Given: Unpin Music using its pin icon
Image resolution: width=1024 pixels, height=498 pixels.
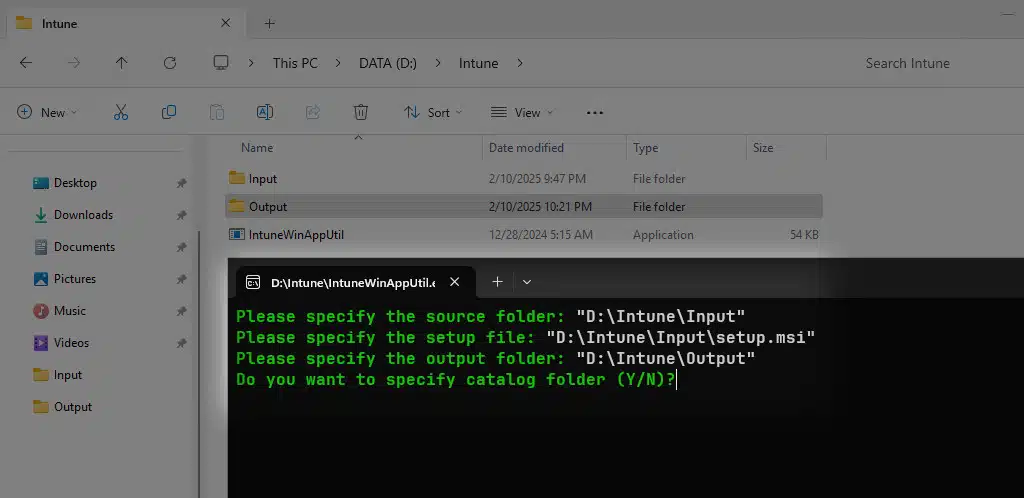Looking at the screenshot, I should pyautogui.click(x=182, y=311).
